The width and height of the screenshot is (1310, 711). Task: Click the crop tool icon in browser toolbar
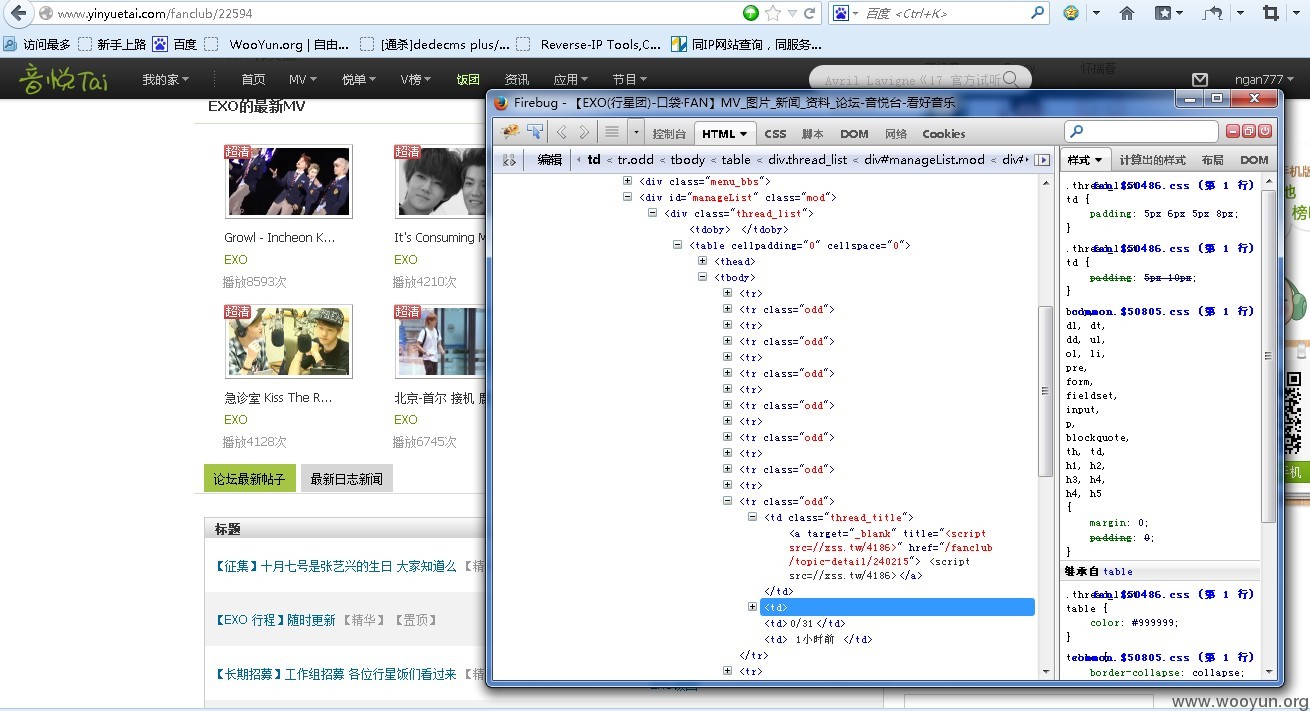pos(1271,13)
